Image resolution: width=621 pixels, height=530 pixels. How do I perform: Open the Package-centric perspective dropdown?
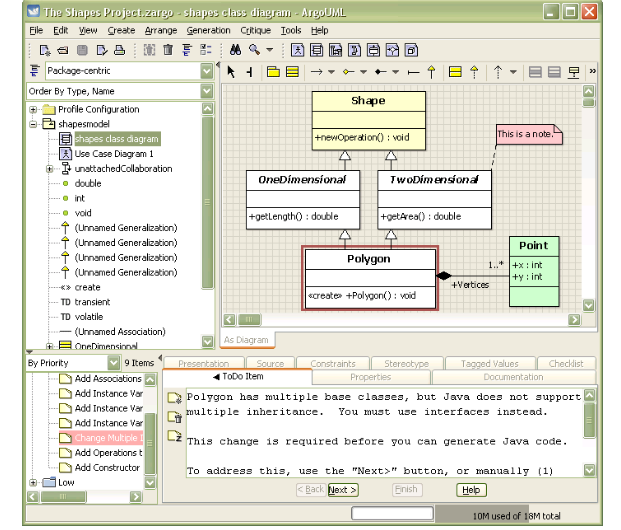pos(207,71)
